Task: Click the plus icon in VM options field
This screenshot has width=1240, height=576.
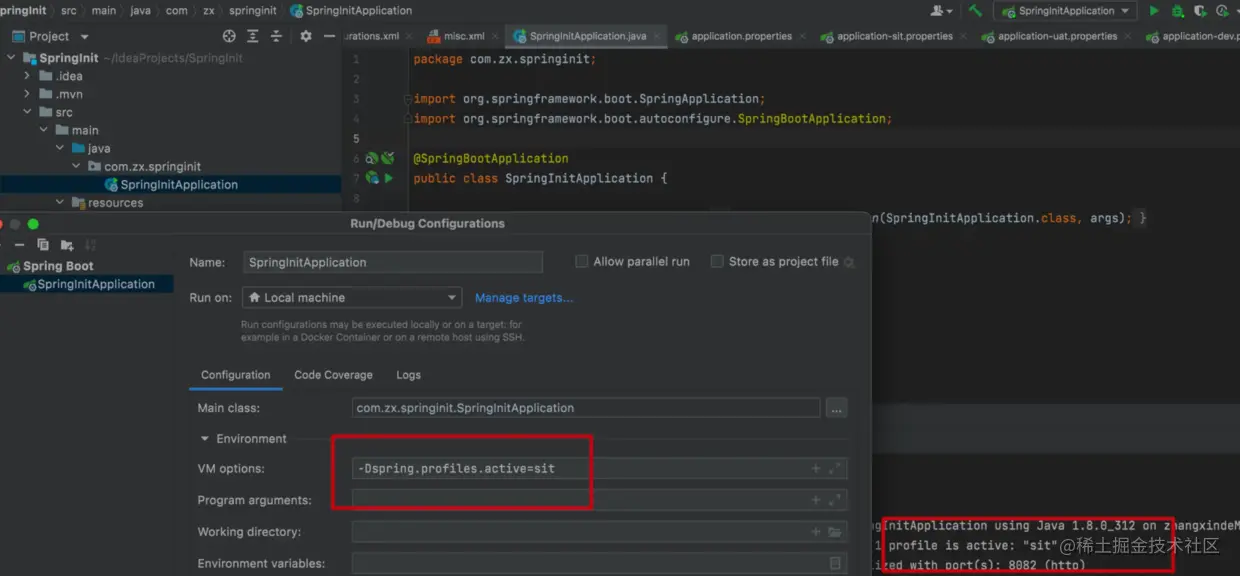Action: 816,468
